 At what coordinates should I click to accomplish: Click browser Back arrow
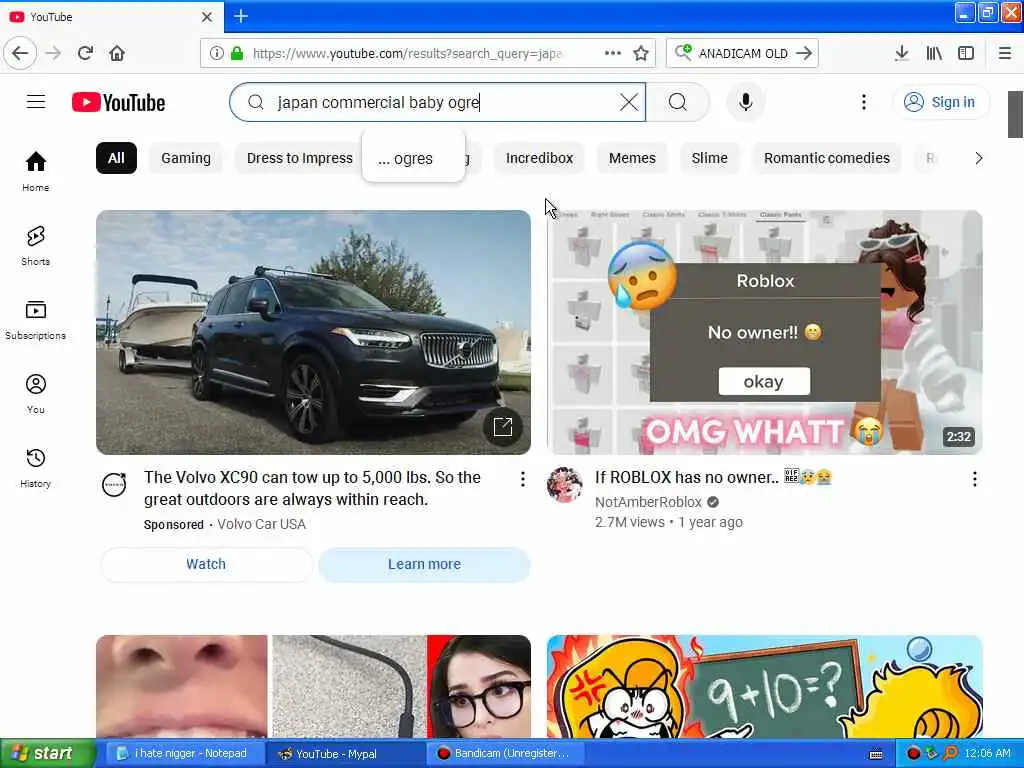click(20, 53)
